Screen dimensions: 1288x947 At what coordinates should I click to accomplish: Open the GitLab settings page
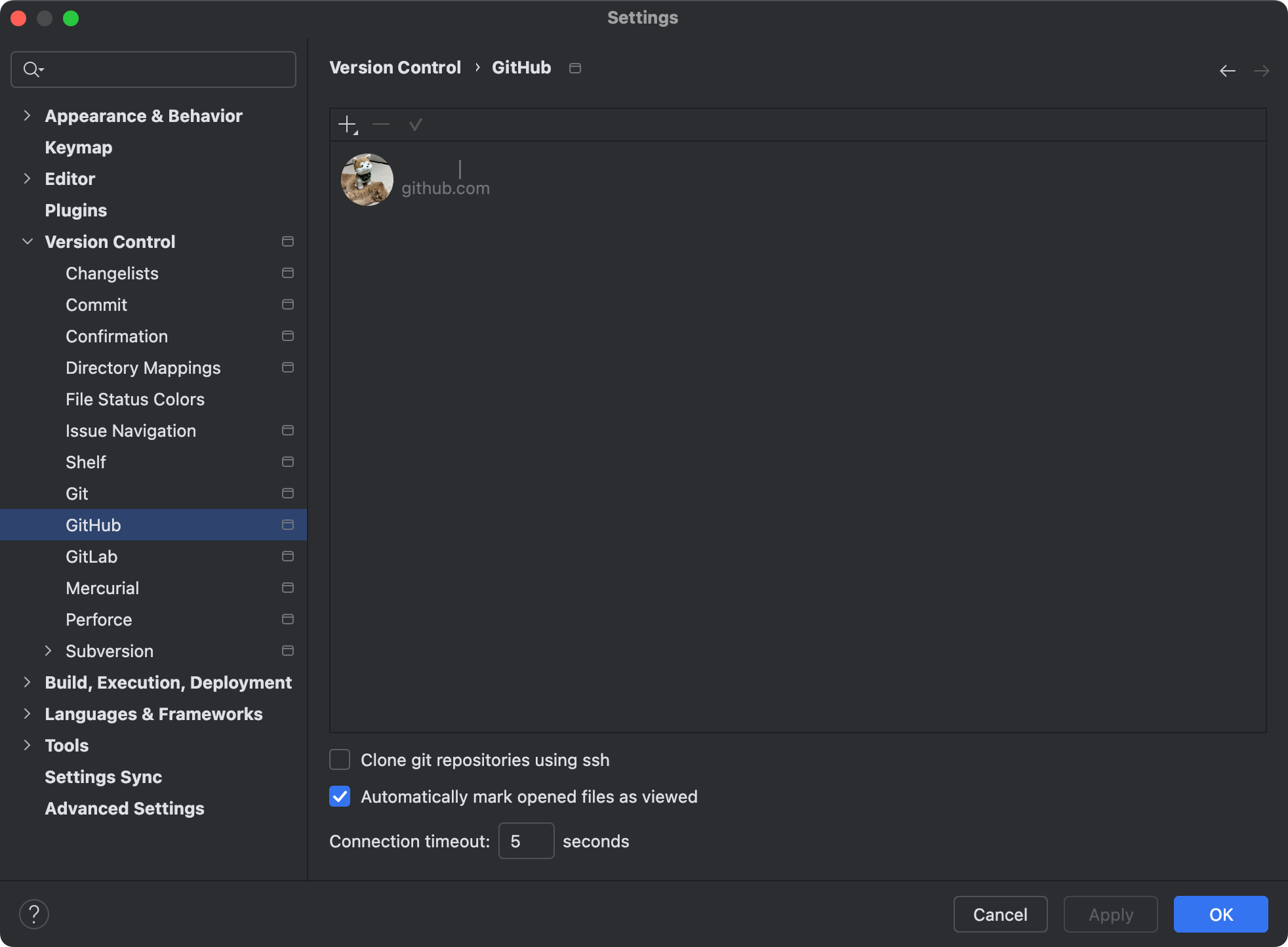[92, 556]
